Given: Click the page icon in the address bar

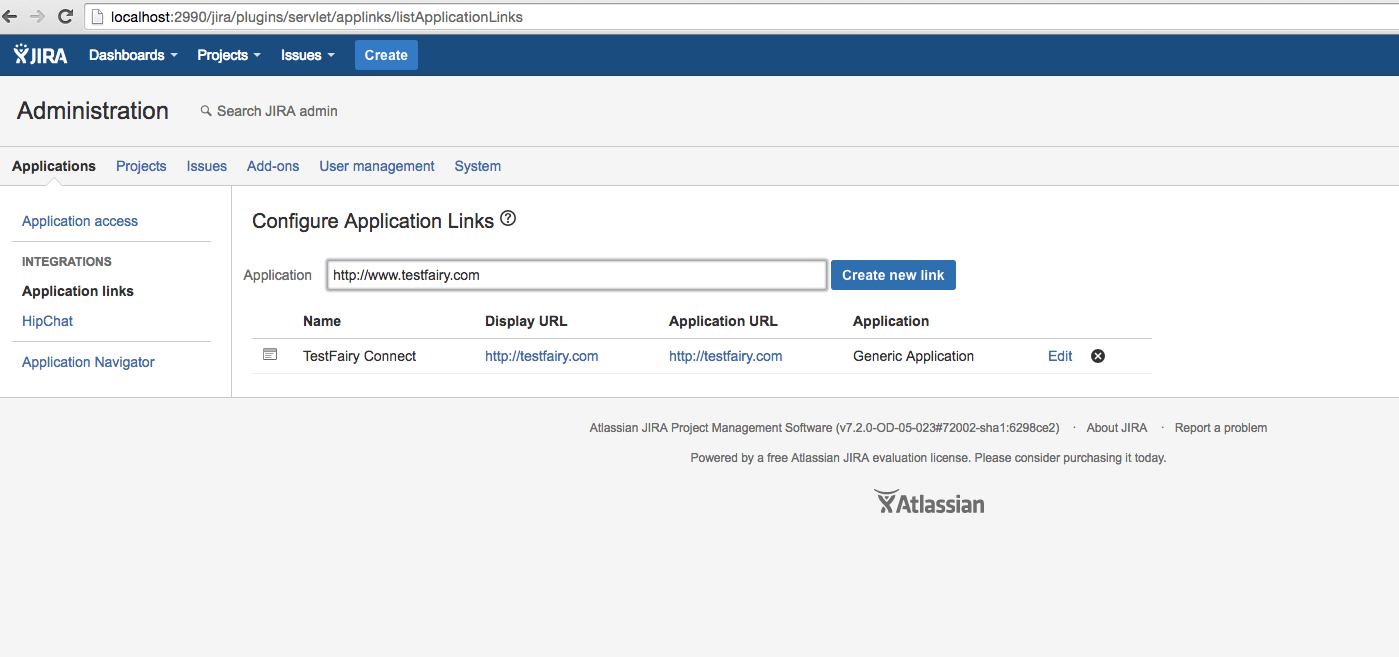Looking at the screenshot, I should coord(96,16).
